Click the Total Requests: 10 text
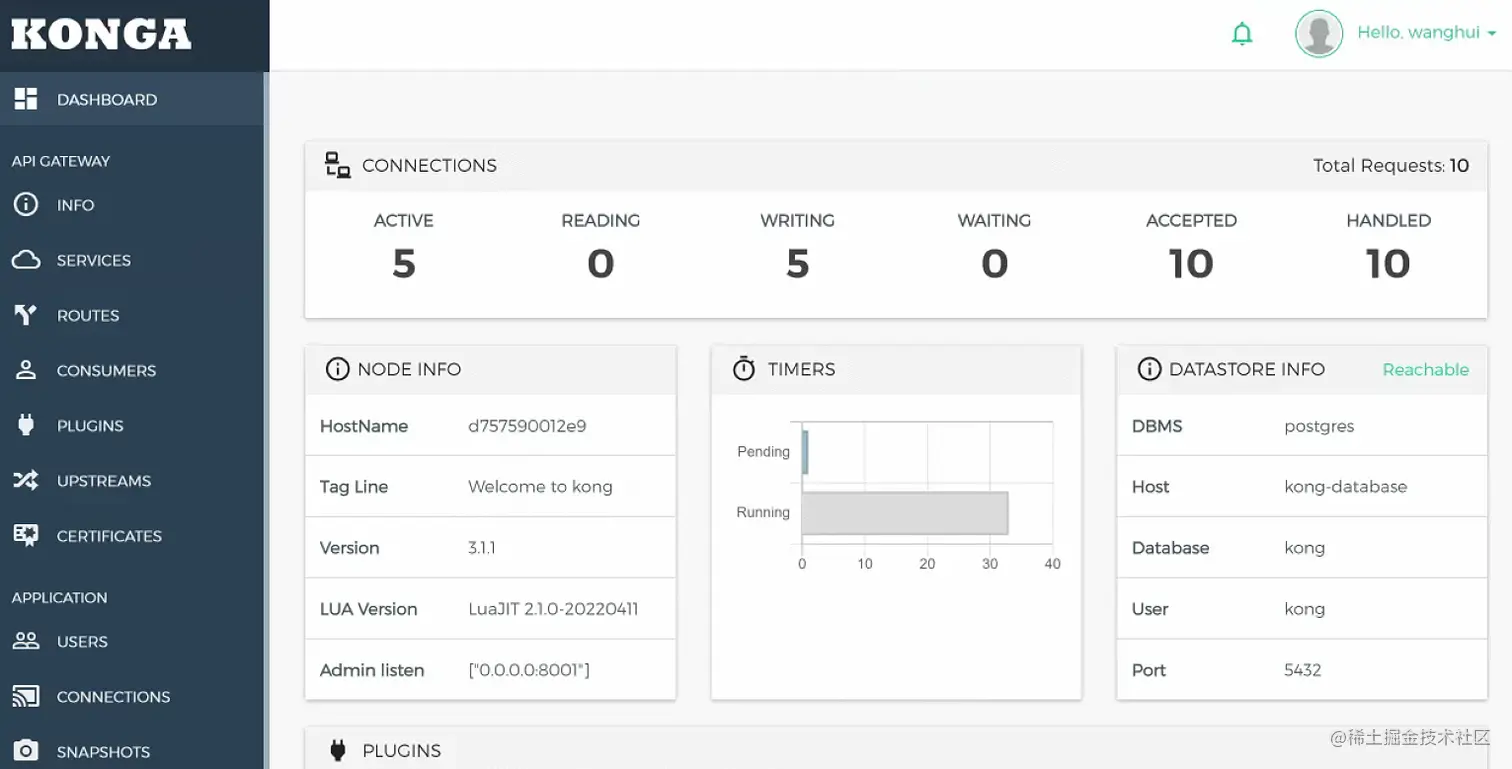The image size is (1512, 769). pyautogui.click(x=1391, y=165)
